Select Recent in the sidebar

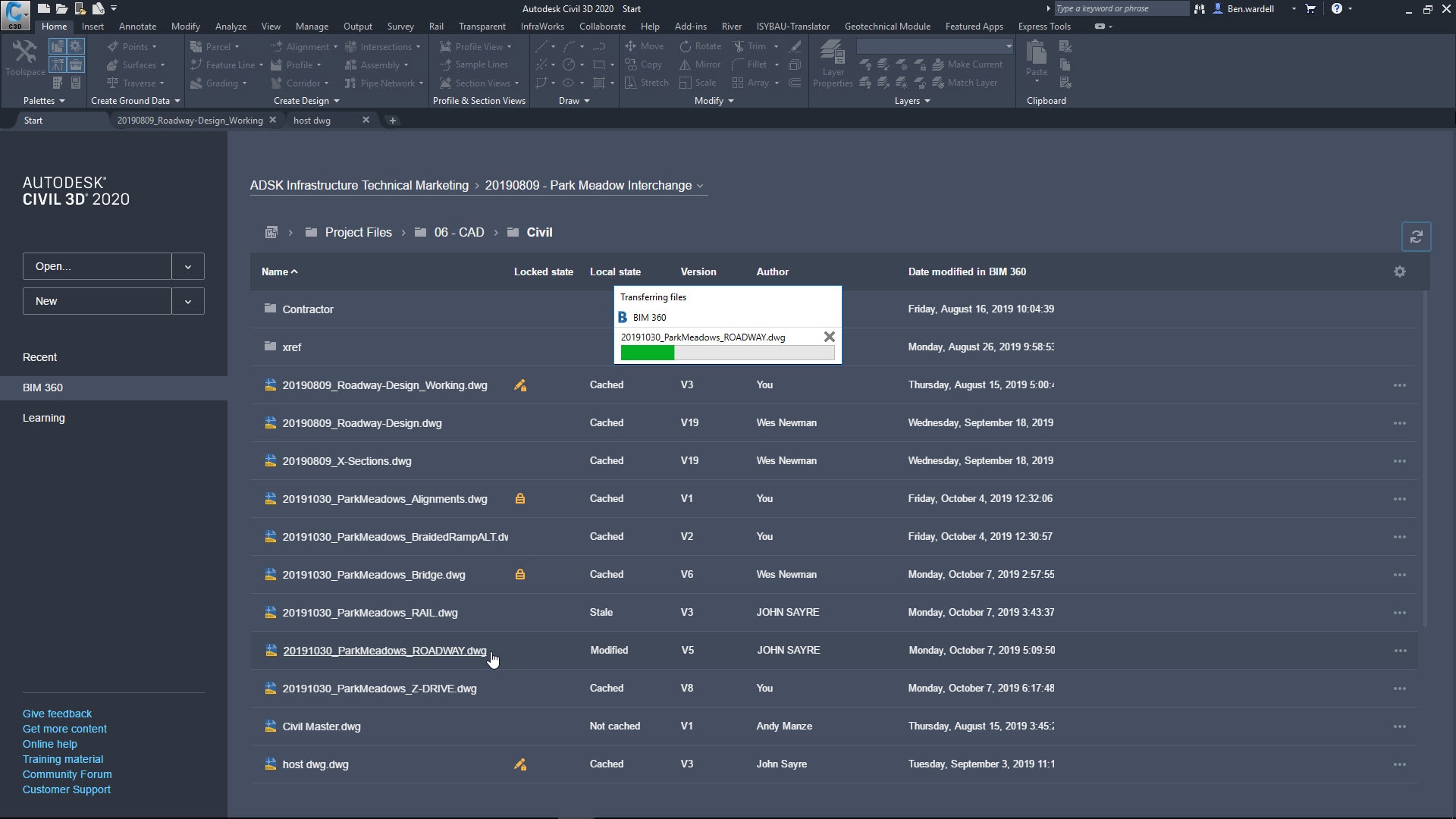click(39, 357)
